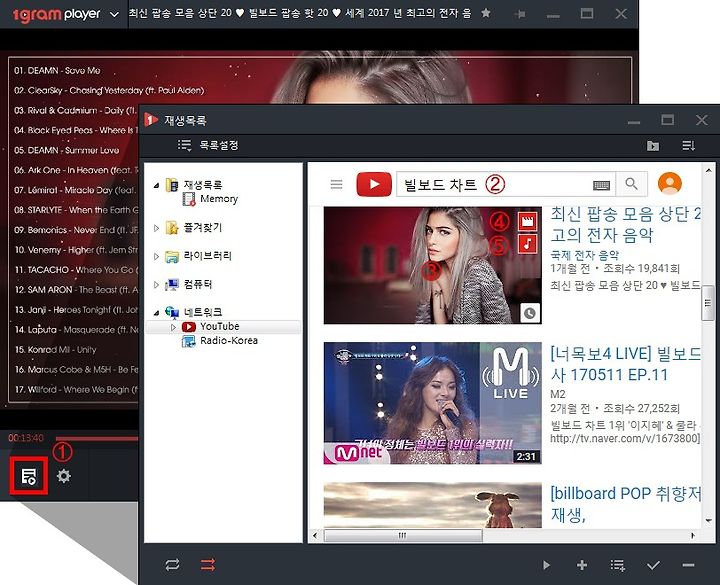This screenshot has height=585, width=720.
Task: Click horizontal scrollbar thumb in YouTube pane
Action: coord(403,535)
